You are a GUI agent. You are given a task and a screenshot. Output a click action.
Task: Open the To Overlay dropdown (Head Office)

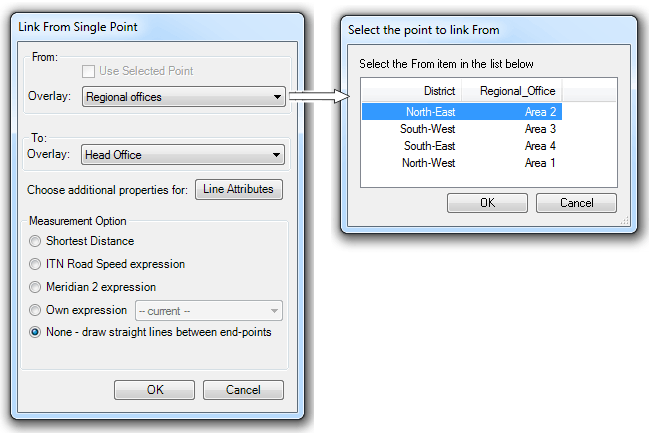point(183,155)
